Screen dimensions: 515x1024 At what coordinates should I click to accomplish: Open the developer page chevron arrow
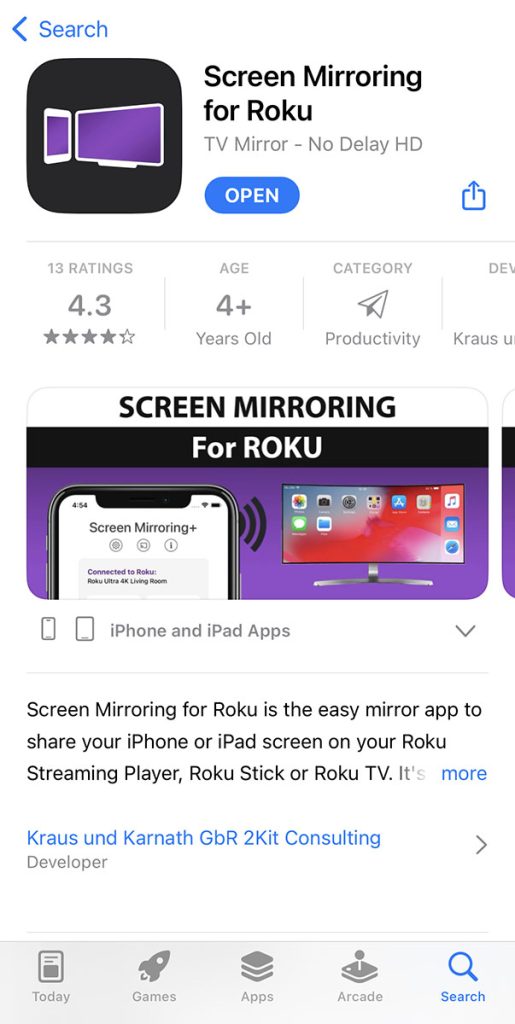click(x=481, y=845)
